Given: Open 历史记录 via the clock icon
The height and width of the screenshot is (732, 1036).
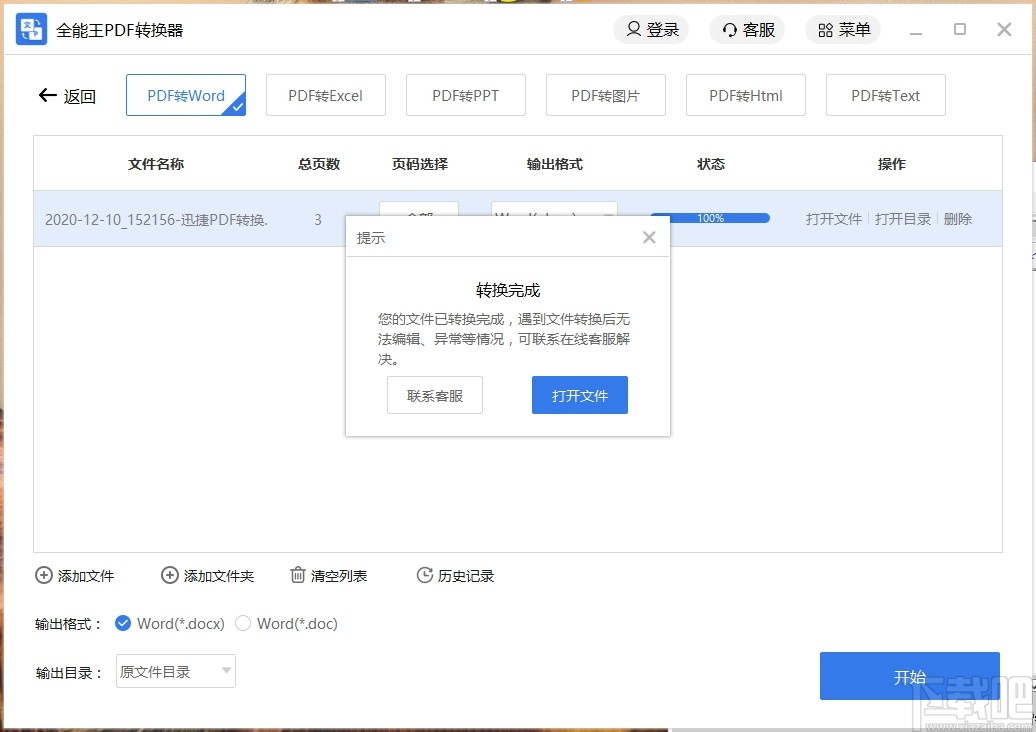Looking at the screenshot, I should [x=423, y=575].
